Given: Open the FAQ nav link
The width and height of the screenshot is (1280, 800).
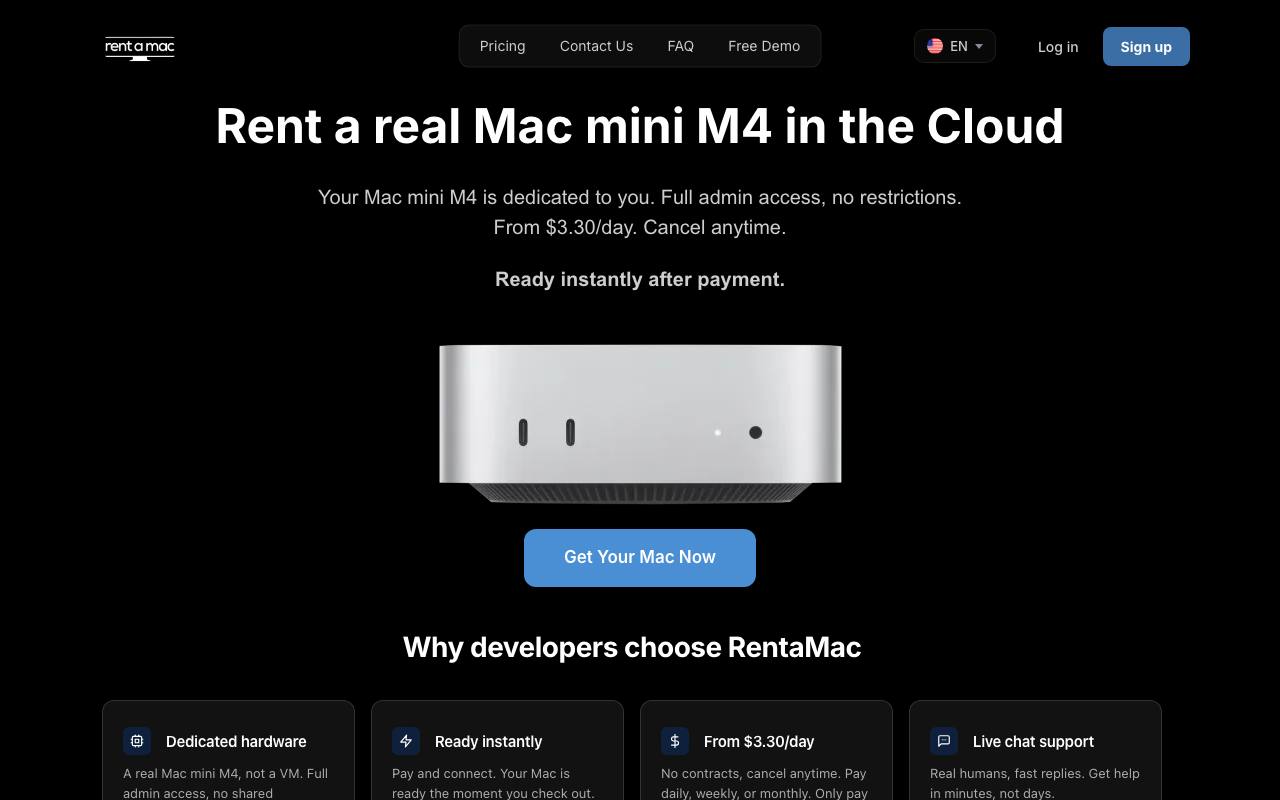Looking at the screenshot, I should pyautogui.click(x=680, y=46).
